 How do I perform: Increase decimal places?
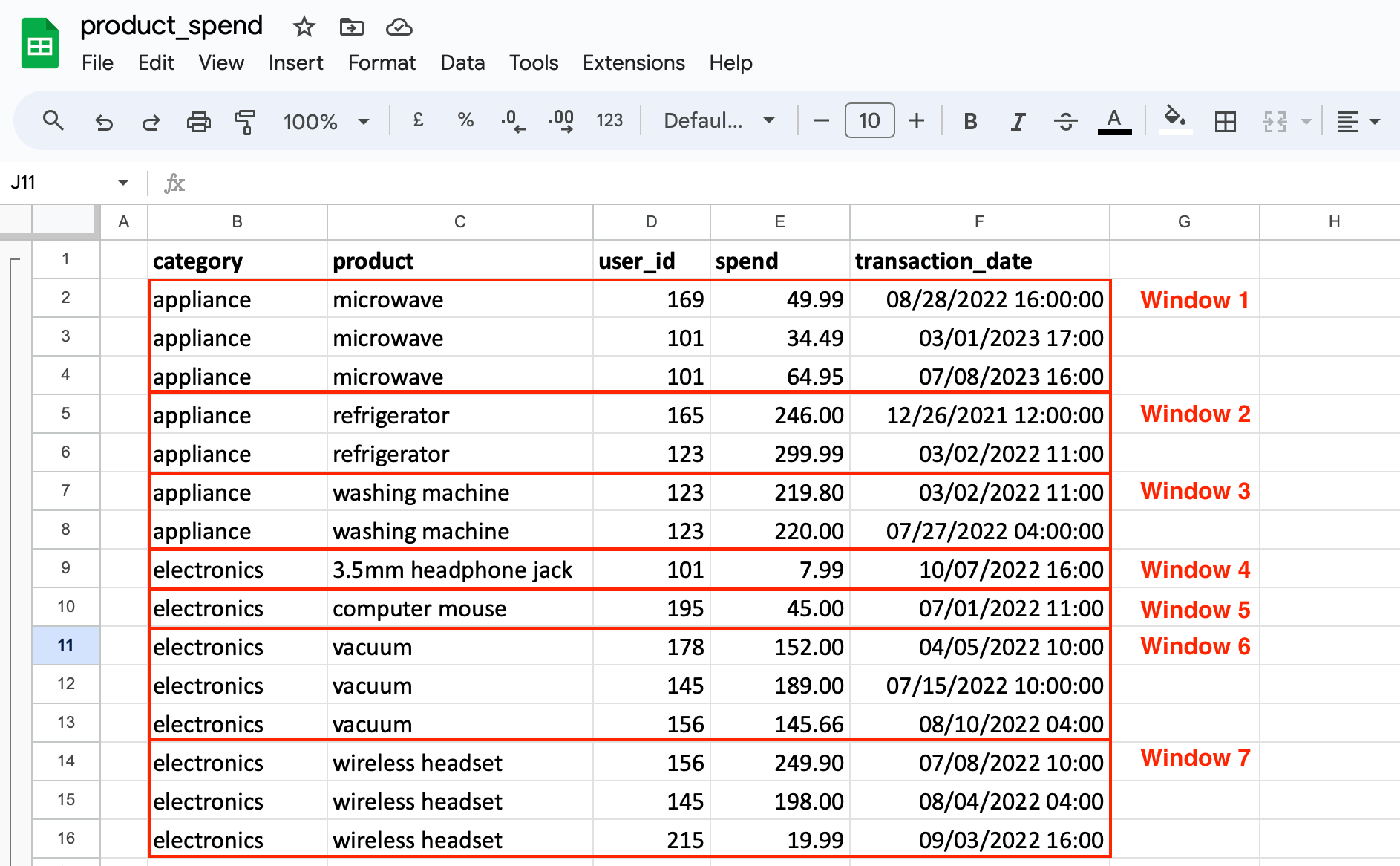click(560, 120)
